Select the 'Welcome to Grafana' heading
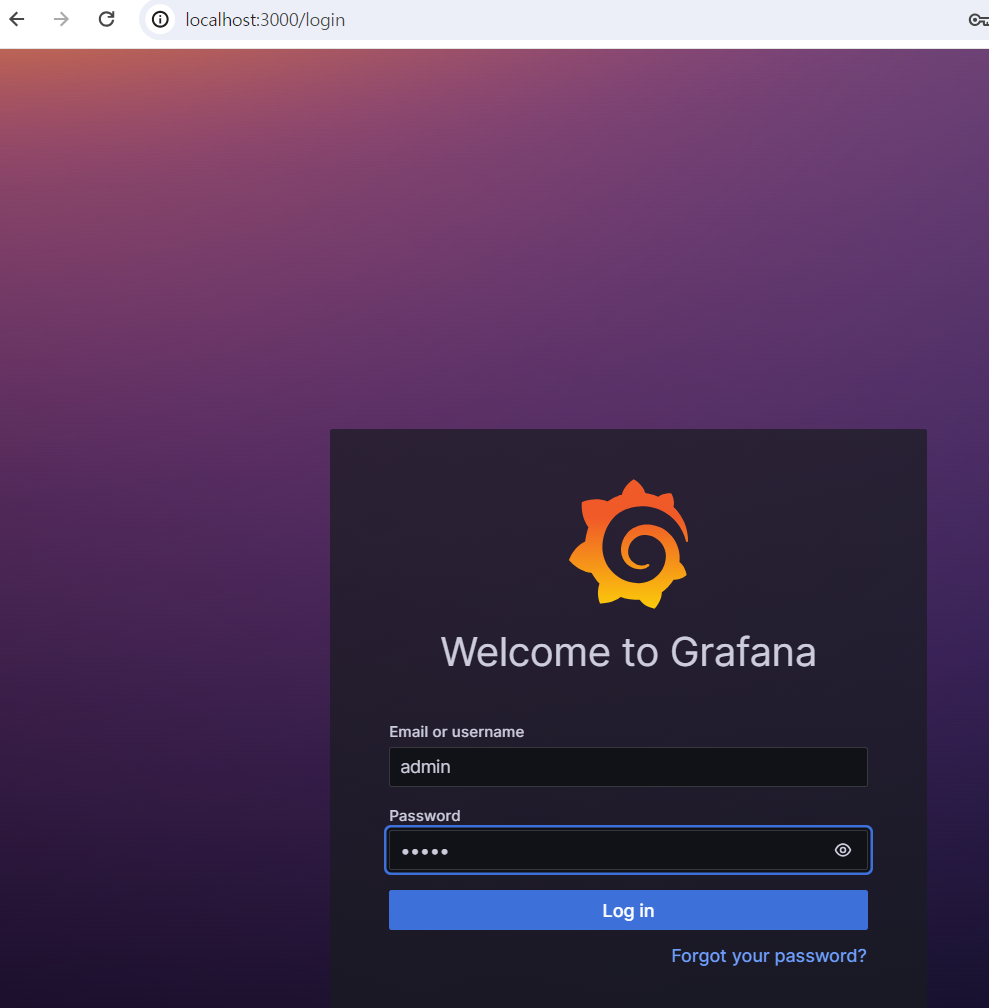The image size is (989, 1008). pos(628,652)
